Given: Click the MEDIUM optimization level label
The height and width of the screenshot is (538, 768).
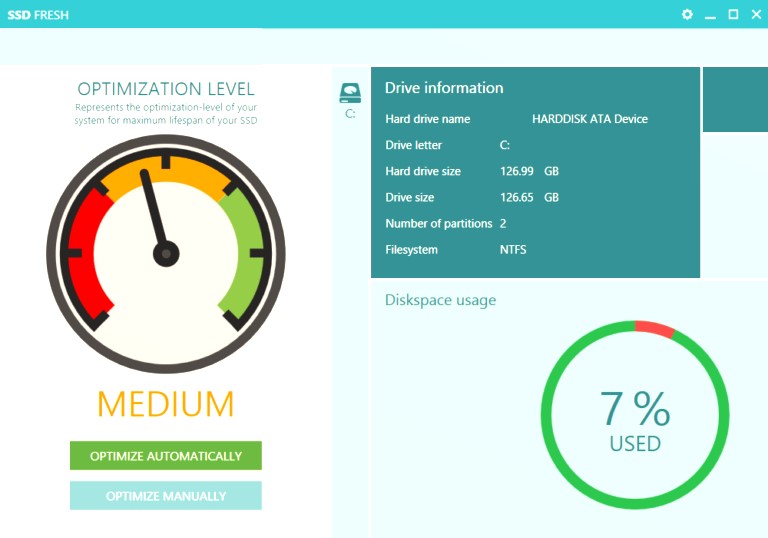Looking at the screenshot, I should click(x=166, y=404).
